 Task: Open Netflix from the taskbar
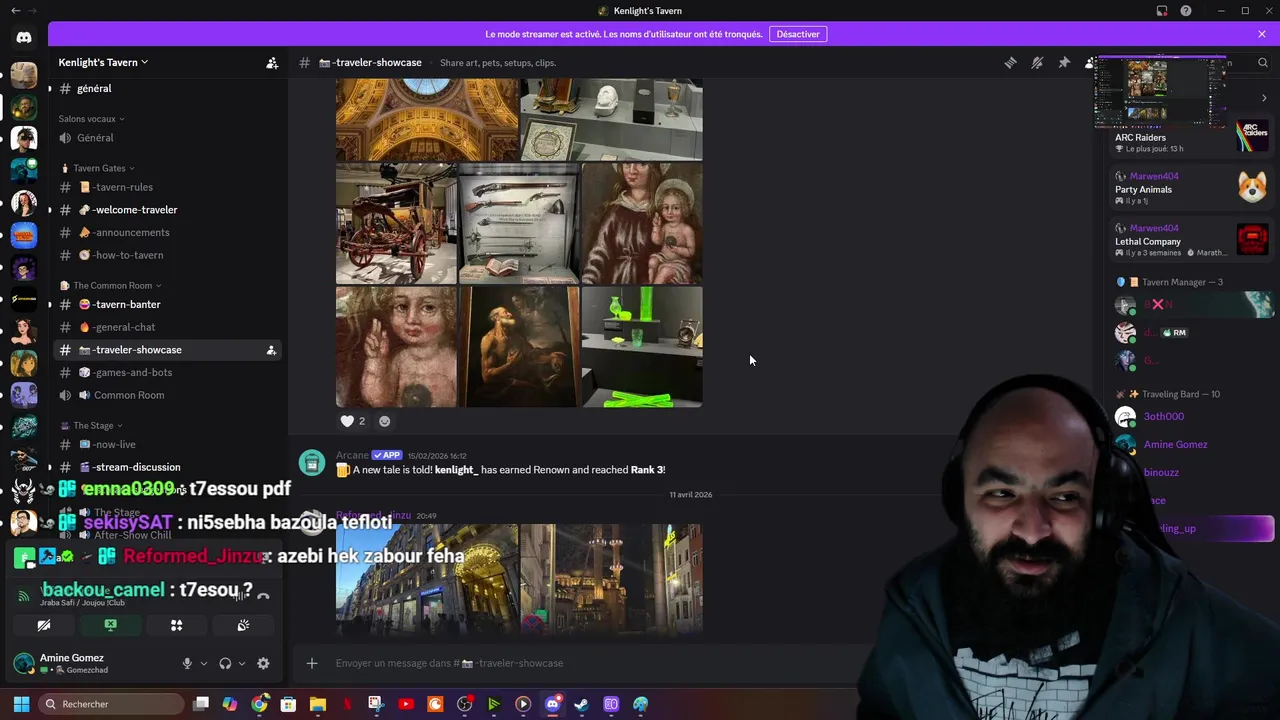[347, 704]
